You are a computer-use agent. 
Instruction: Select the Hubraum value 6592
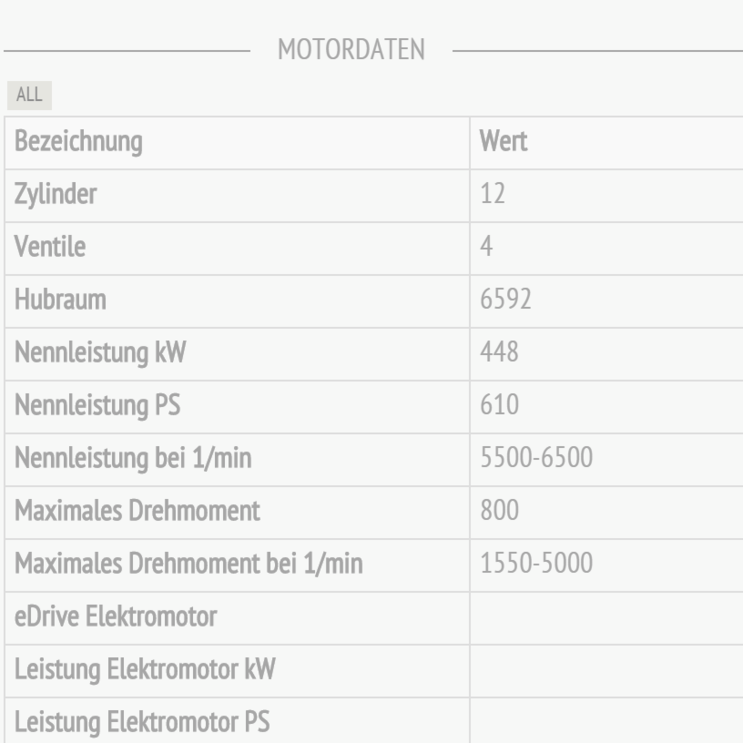(506, 301)
